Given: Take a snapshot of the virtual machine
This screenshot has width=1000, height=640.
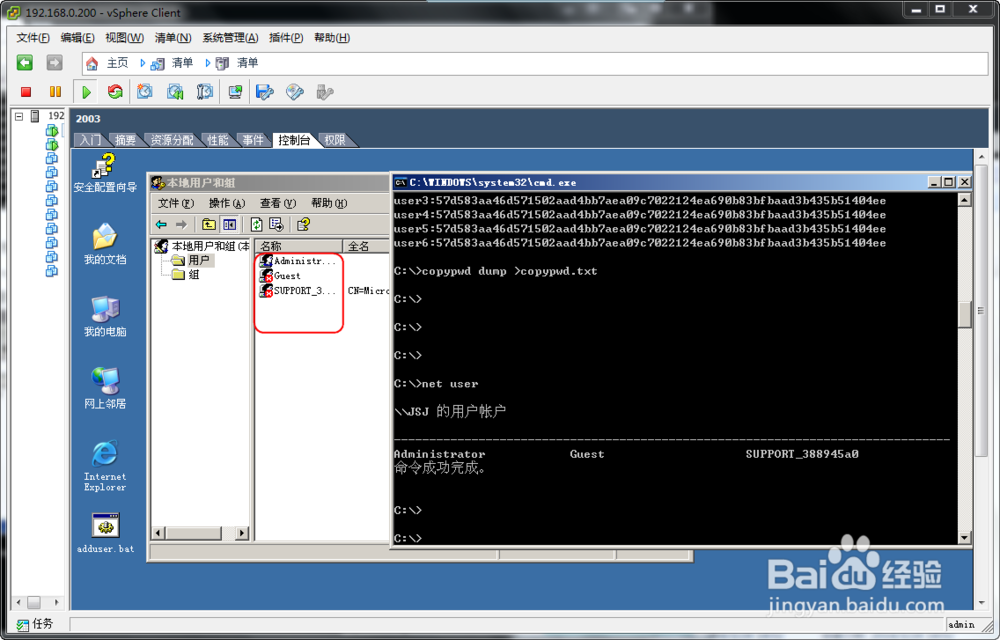Looking at the screenshot, I should pos(145,92).
